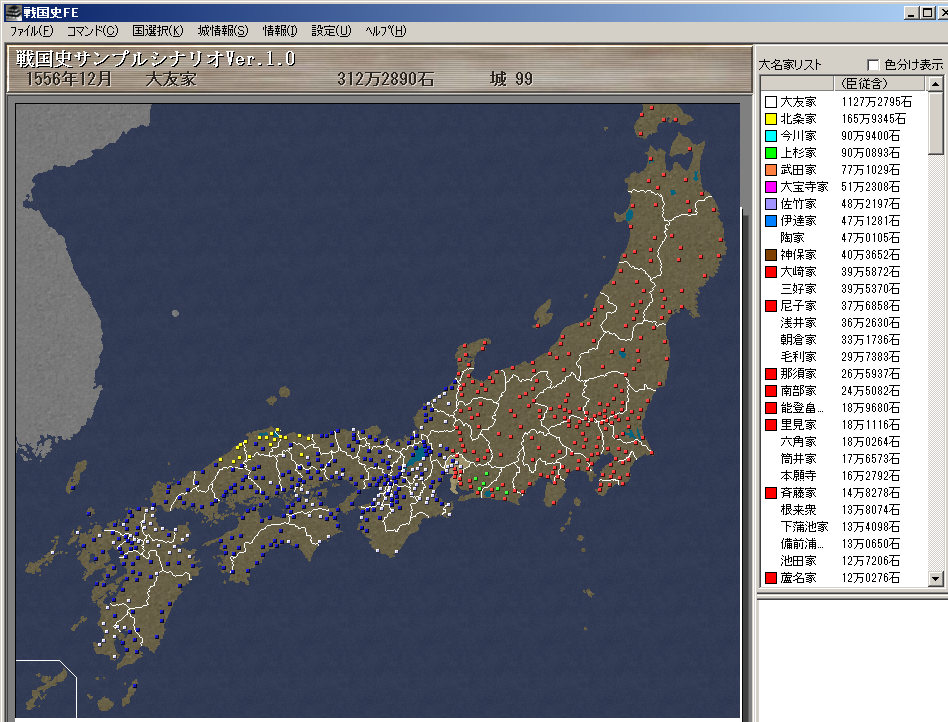Select 三好家 in the daimyo list
The height and width of the screenshot is (722, 948).
(798, 289)
